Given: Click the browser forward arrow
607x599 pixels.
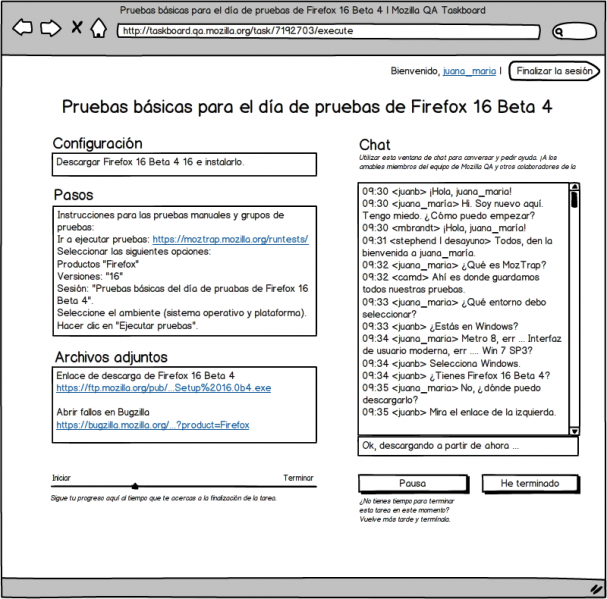Looking at the screenshot, I should pos(51,28).
